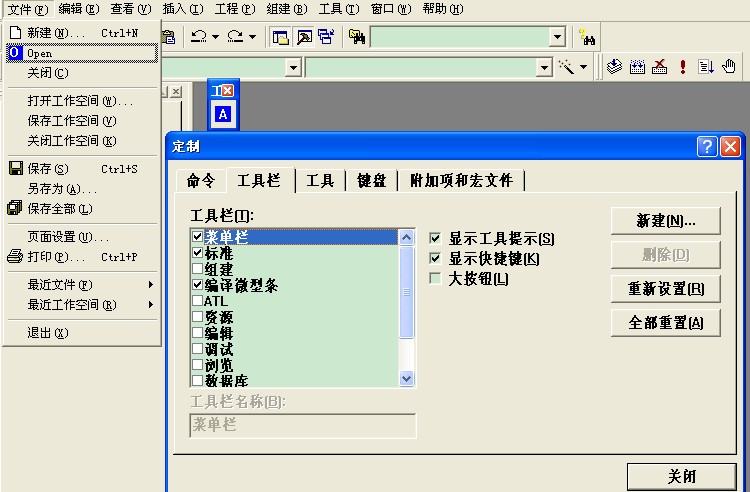This screenshot has width=750, height=492.
Task: Click the Compile icon in build minibar
Action: coord(615,66)
